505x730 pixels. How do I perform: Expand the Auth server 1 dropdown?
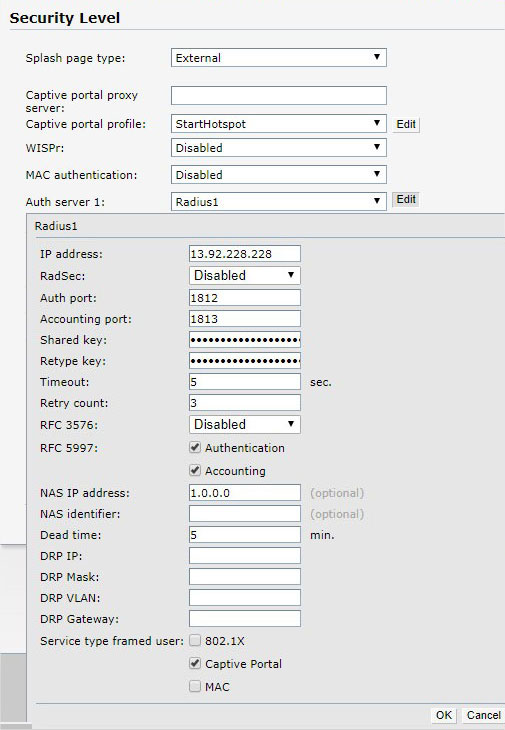coord(278,202)
